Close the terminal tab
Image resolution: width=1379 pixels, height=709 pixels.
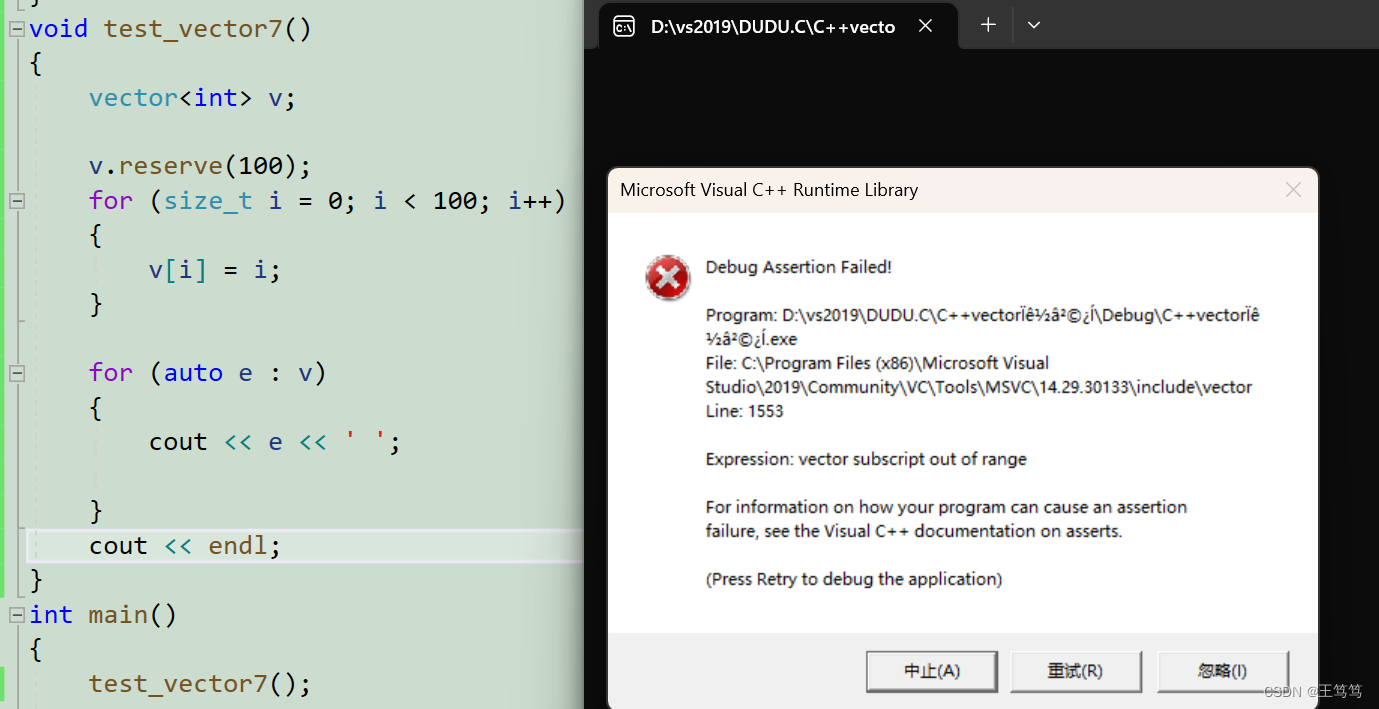tap(925, 26)
